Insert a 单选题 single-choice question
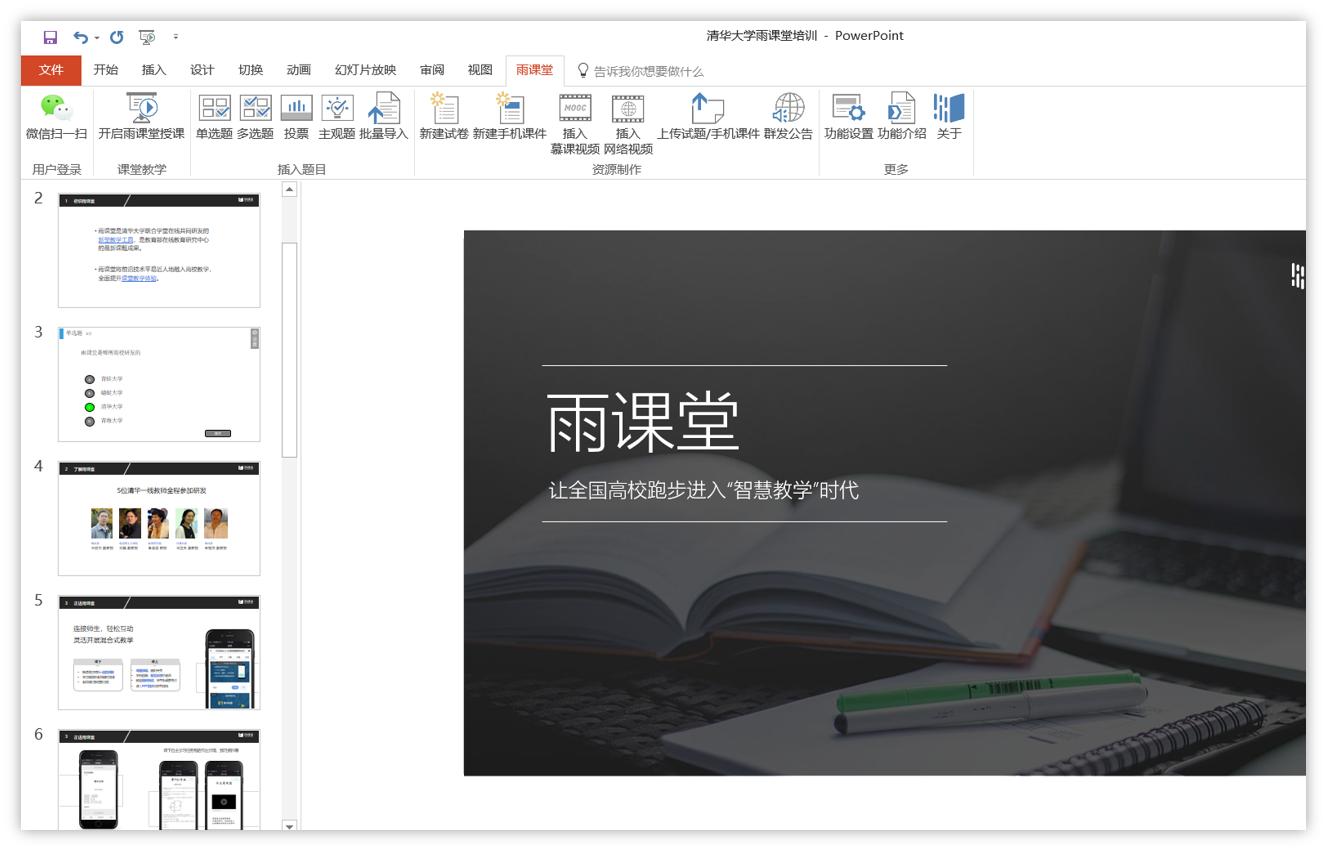Image resolution: width=1327 pixels, height=851 pixels. (214, 117)
